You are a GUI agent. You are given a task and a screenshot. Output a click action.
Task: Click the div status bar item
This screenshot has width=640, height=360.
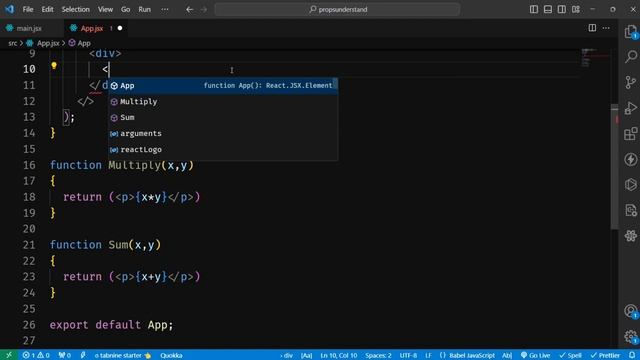point(287,355)
